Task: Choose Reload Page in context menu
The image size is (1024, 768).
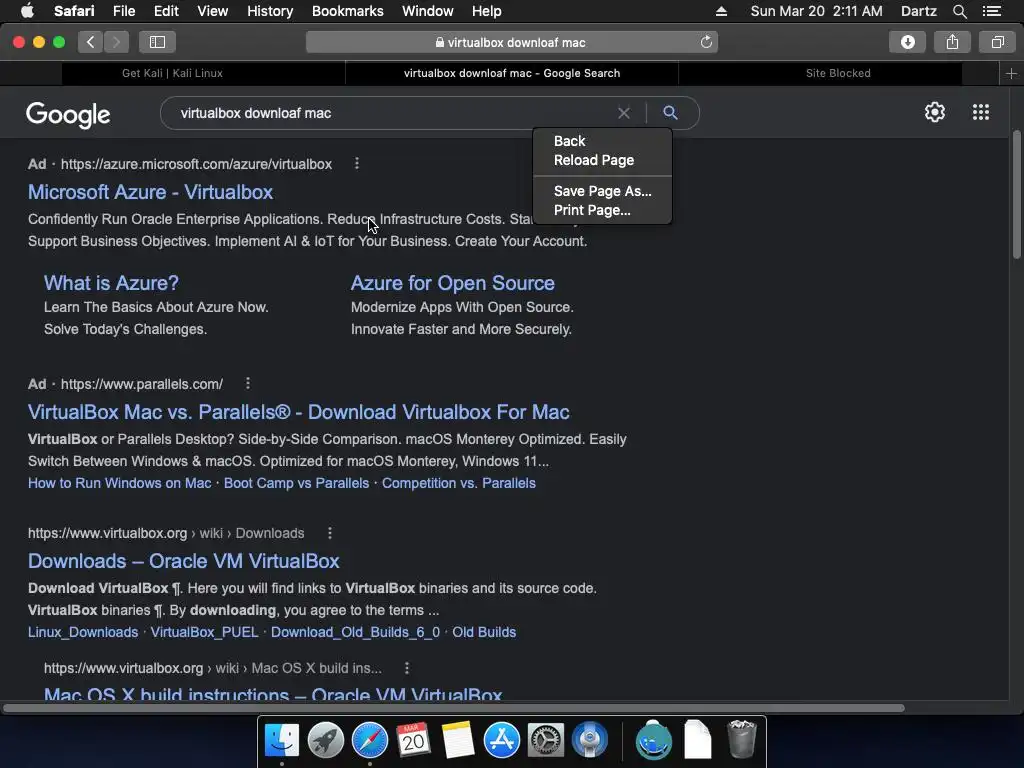Action: [602, 160]
